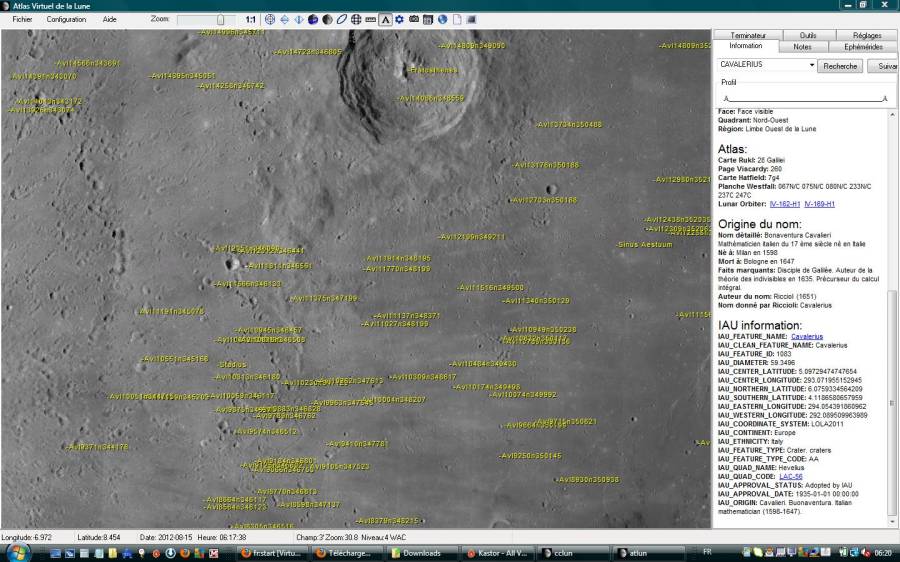This screenshot has width=900, height=562.
Task: Click the Recherche button
Action: (840, 66)
